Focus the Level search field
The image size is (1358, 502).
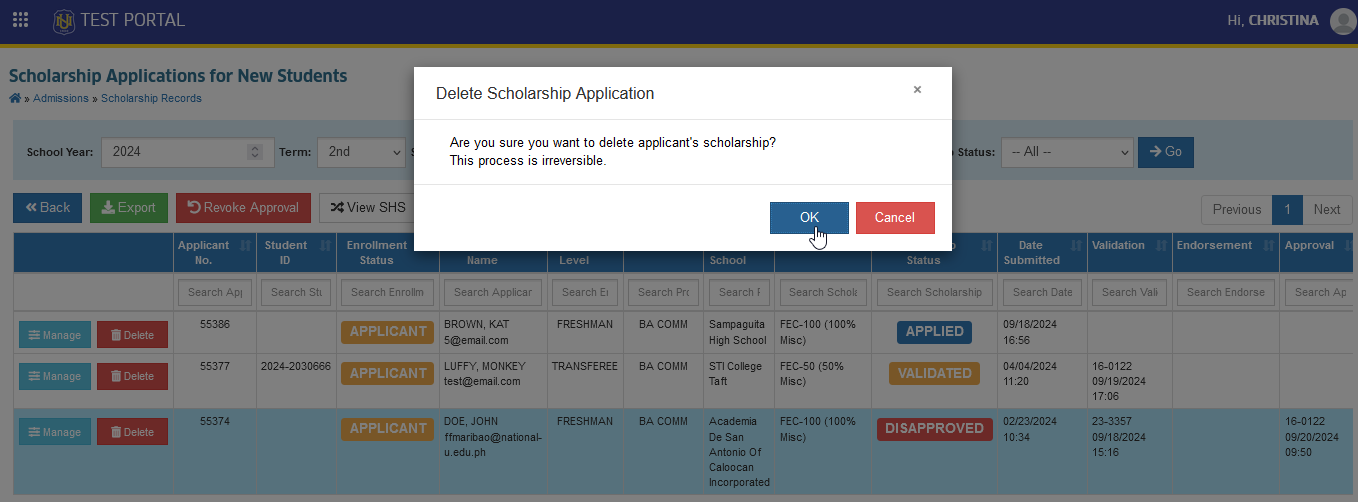click(x=585, y=292)
